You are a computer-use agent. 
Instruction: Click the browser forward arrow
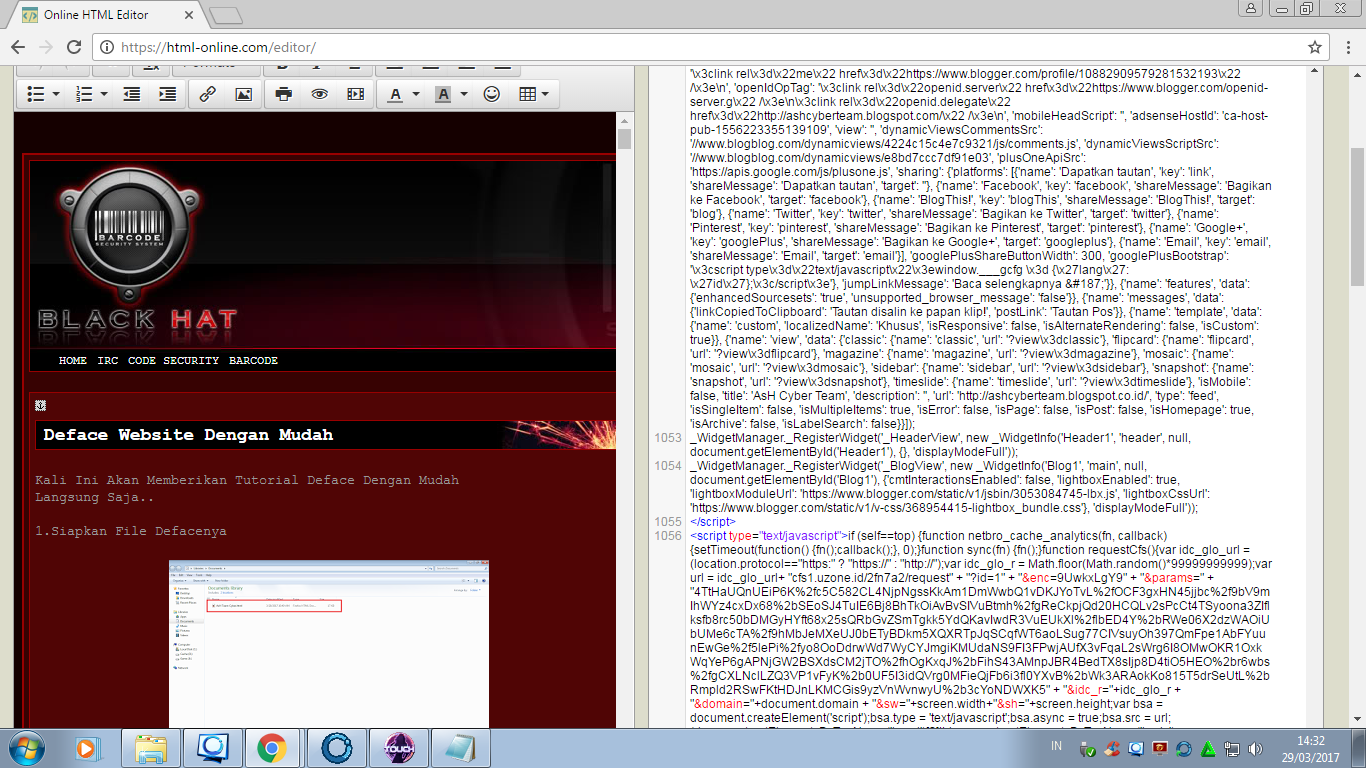(46, 47)
